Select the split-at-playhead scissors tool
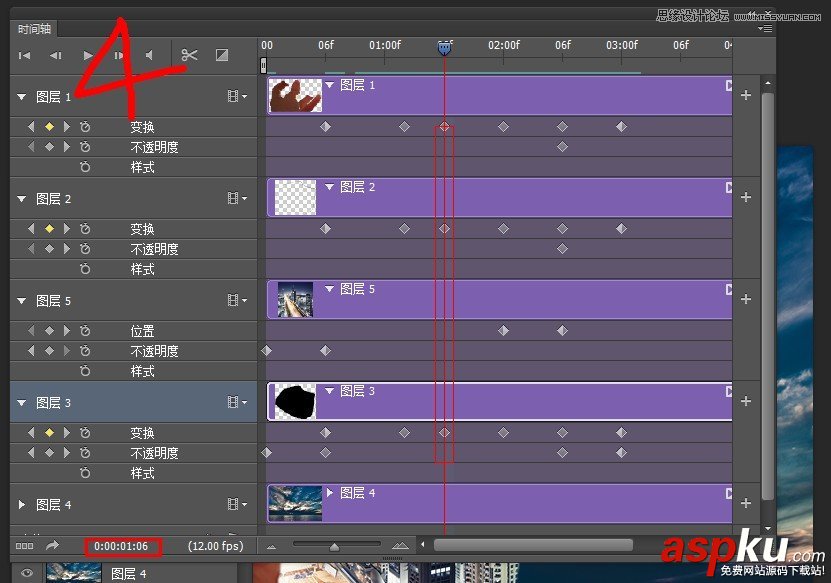This screenshot has height=583, width=831. click(189, 55)
